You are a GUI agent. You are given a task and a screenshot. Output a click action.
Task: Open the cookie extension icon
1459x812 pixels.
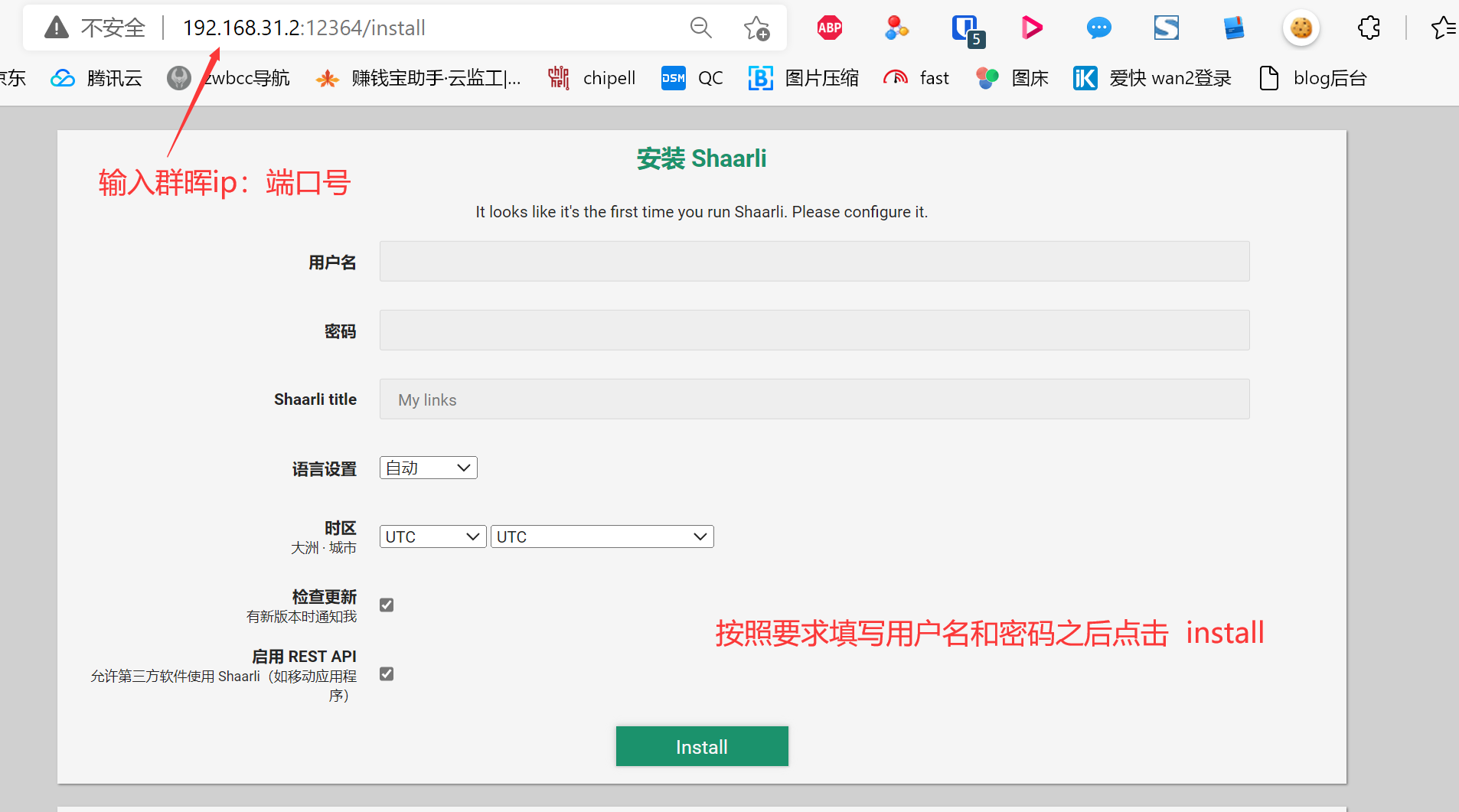1301,28
